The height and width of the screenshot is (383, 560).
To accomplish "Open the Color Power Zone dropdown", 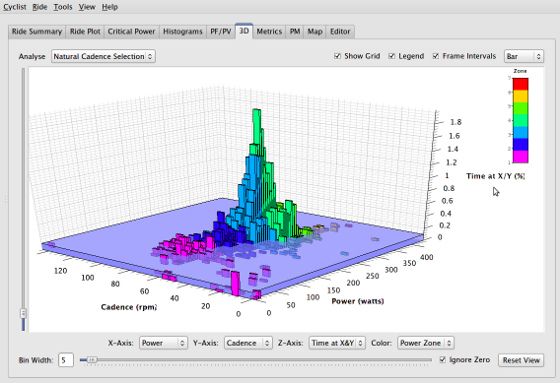I will click(x=426, y=343).
